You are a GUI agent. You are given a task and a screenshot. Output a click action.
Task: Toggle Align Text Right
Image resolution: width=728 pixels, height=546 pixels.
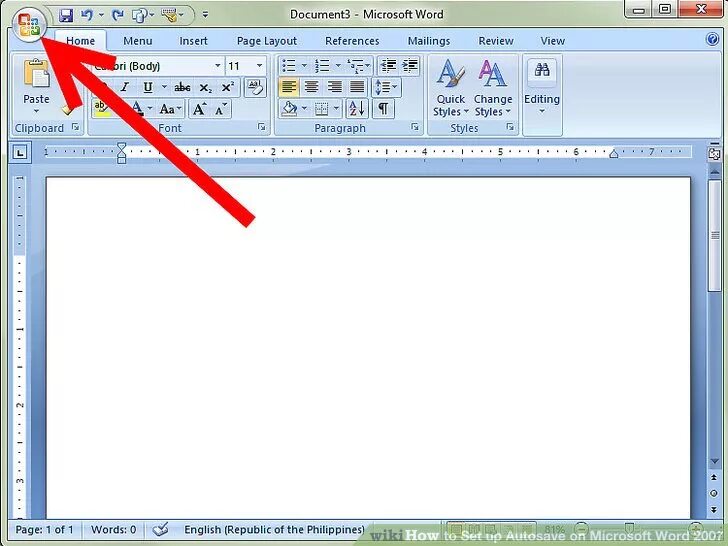click(334, 87)
